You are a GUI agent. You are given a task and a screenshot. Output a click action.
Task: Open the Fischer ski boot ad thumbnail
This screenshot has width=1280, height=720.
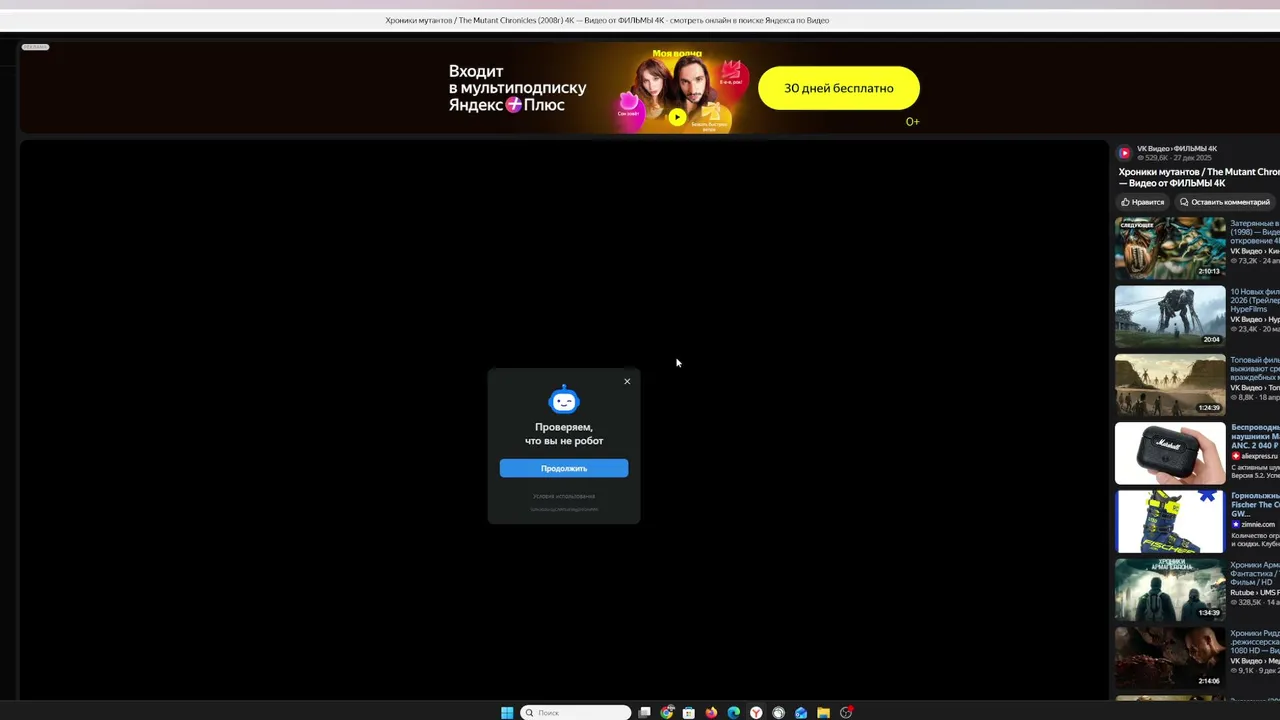(x=1170, y=521)
